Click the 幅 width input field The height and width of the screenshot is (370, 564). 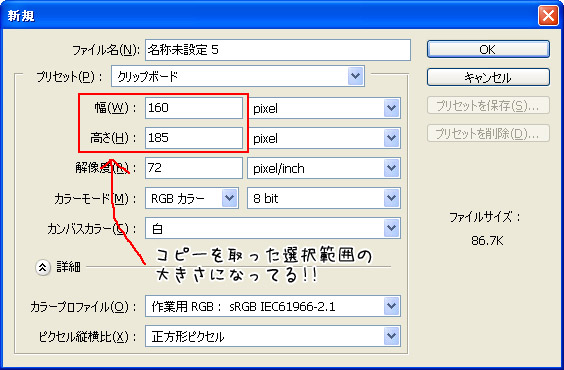tap(194, 108)
